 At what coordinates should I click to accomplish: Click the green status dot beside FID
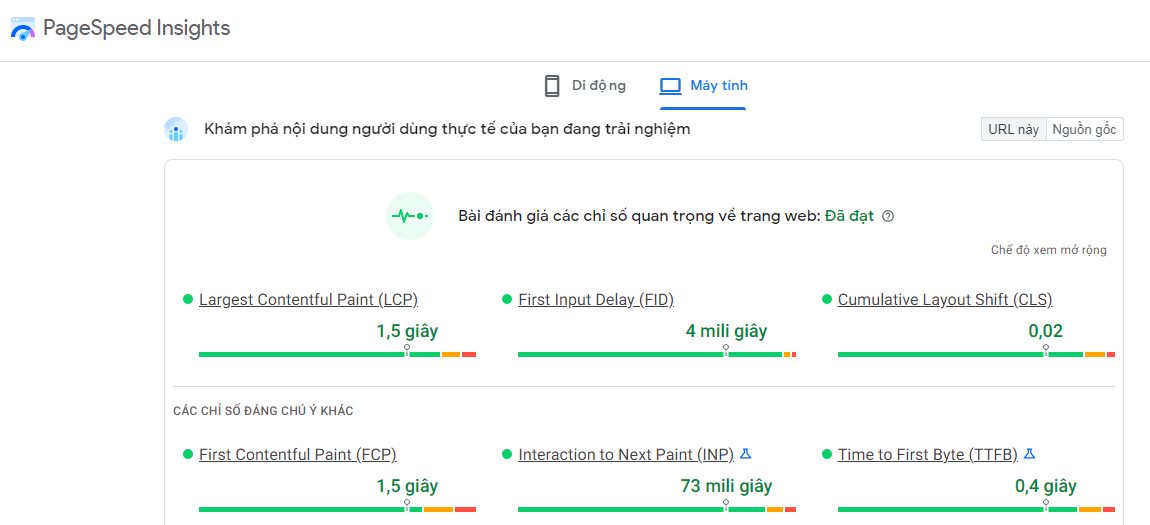[507, 299]
